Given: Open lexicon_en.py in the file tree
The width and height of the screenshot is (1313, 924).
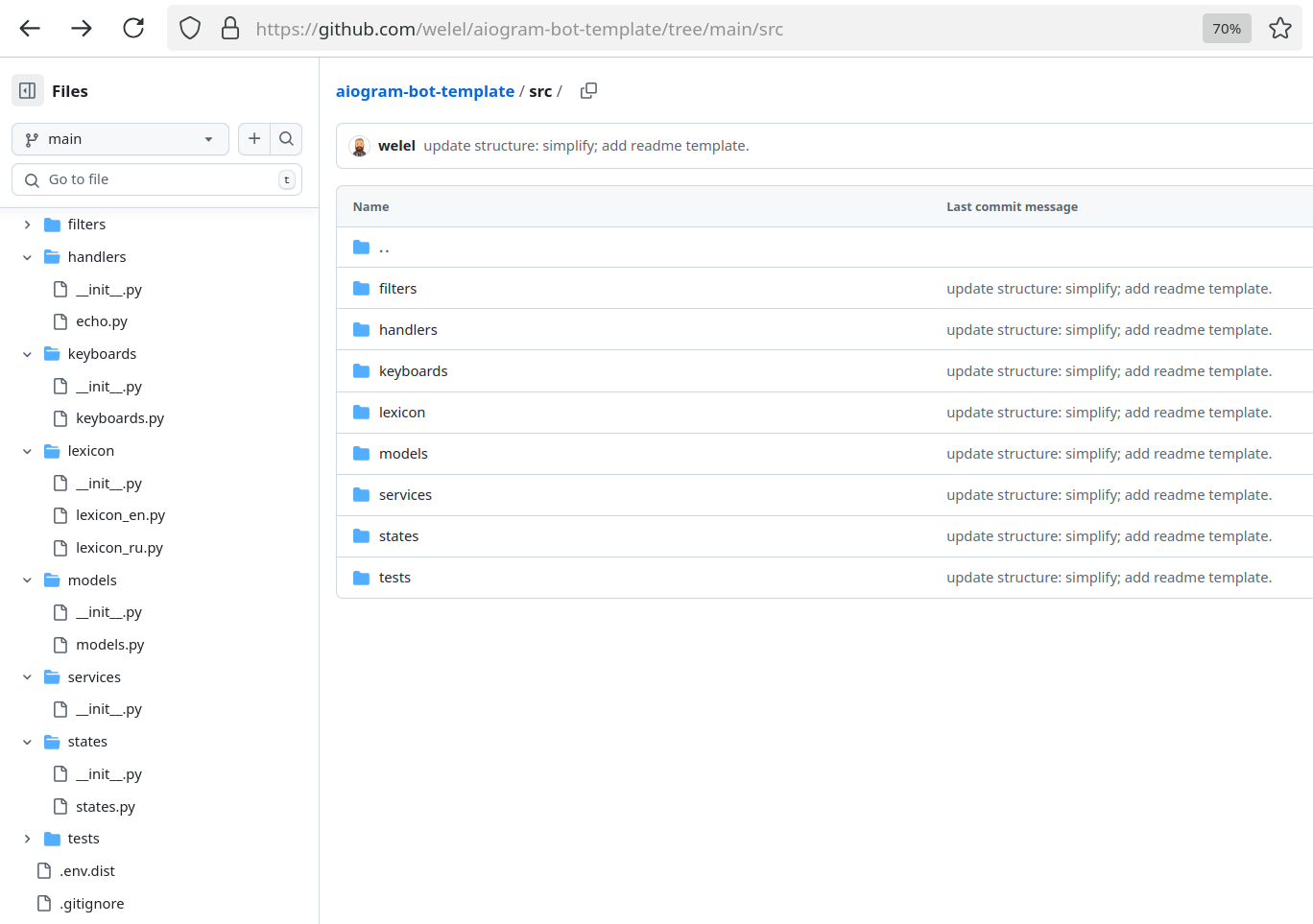Looking at the screenshot, I should point(121,515).
